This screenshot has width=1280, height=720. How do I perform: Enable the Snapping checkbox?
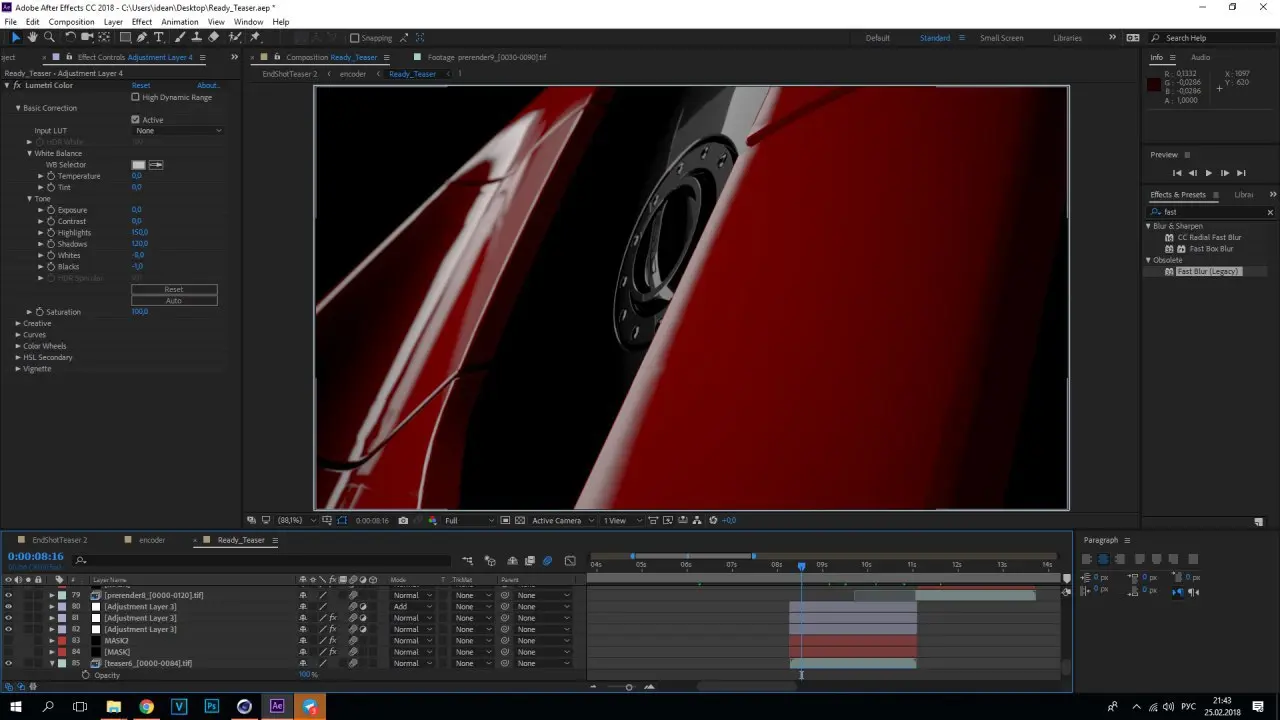[354, 38]
